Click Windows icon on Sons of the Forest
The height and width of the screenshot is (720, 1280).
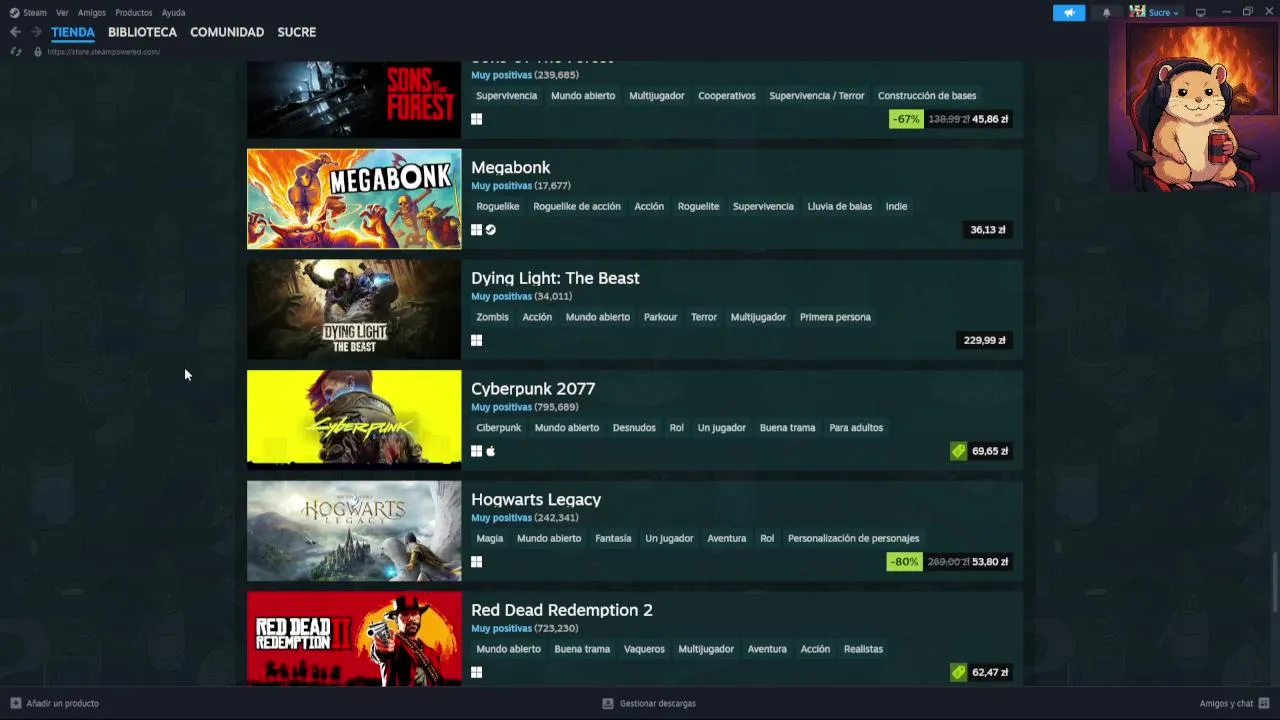pyautogui.click(x=476, y=119)
